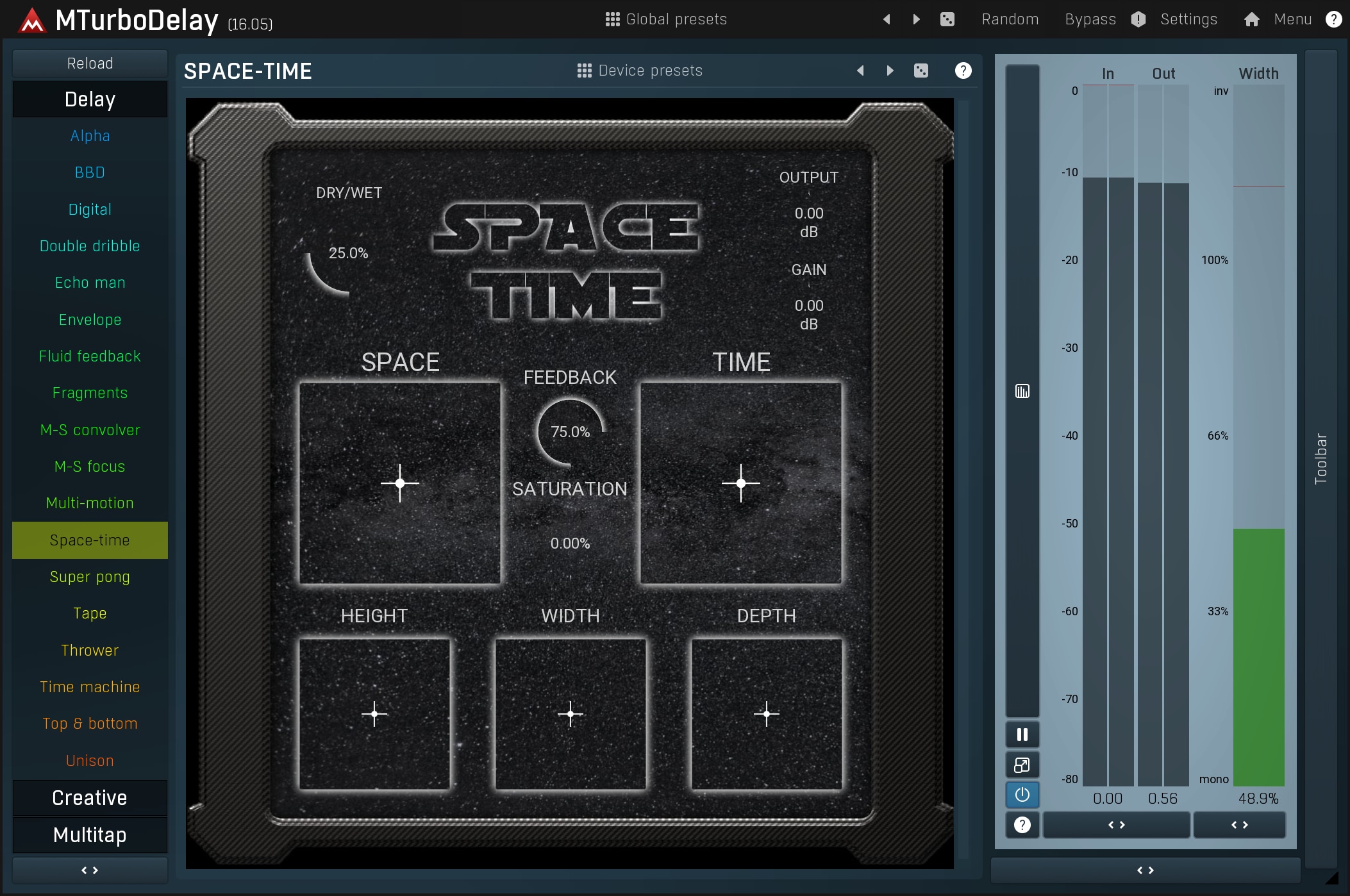Select the Super pong device
The width and height of the screenshot is (1350, 896).
(90, 577)
